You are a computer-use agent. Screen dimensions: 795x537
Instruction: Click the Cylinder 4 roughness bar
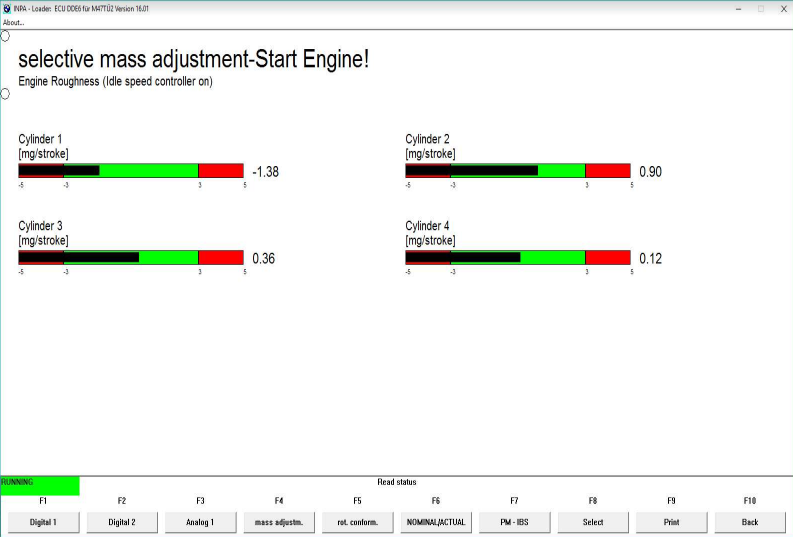point(518,258)
